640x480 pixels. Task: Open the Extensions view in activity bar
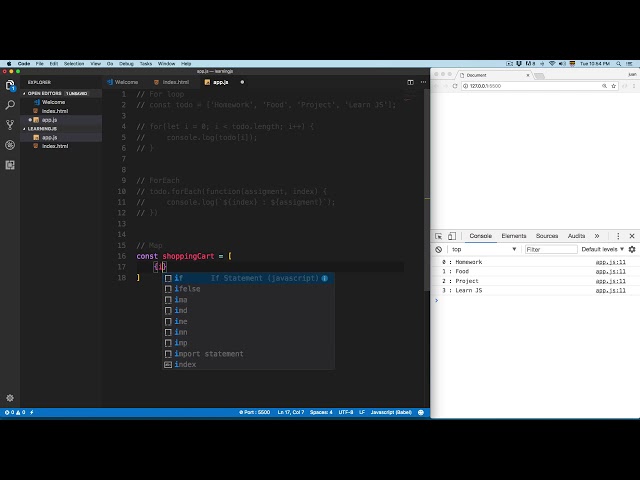tap(10, 165)
